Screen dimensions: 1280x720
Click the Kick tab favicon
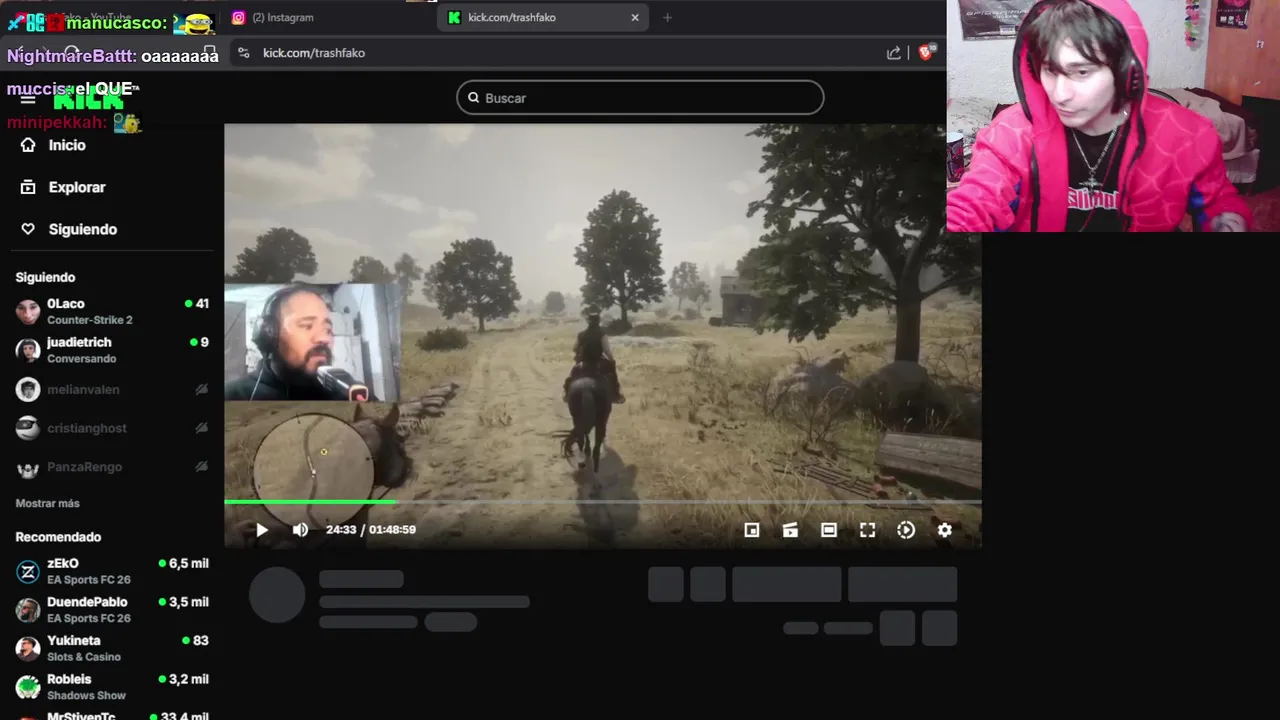point(454,17)
